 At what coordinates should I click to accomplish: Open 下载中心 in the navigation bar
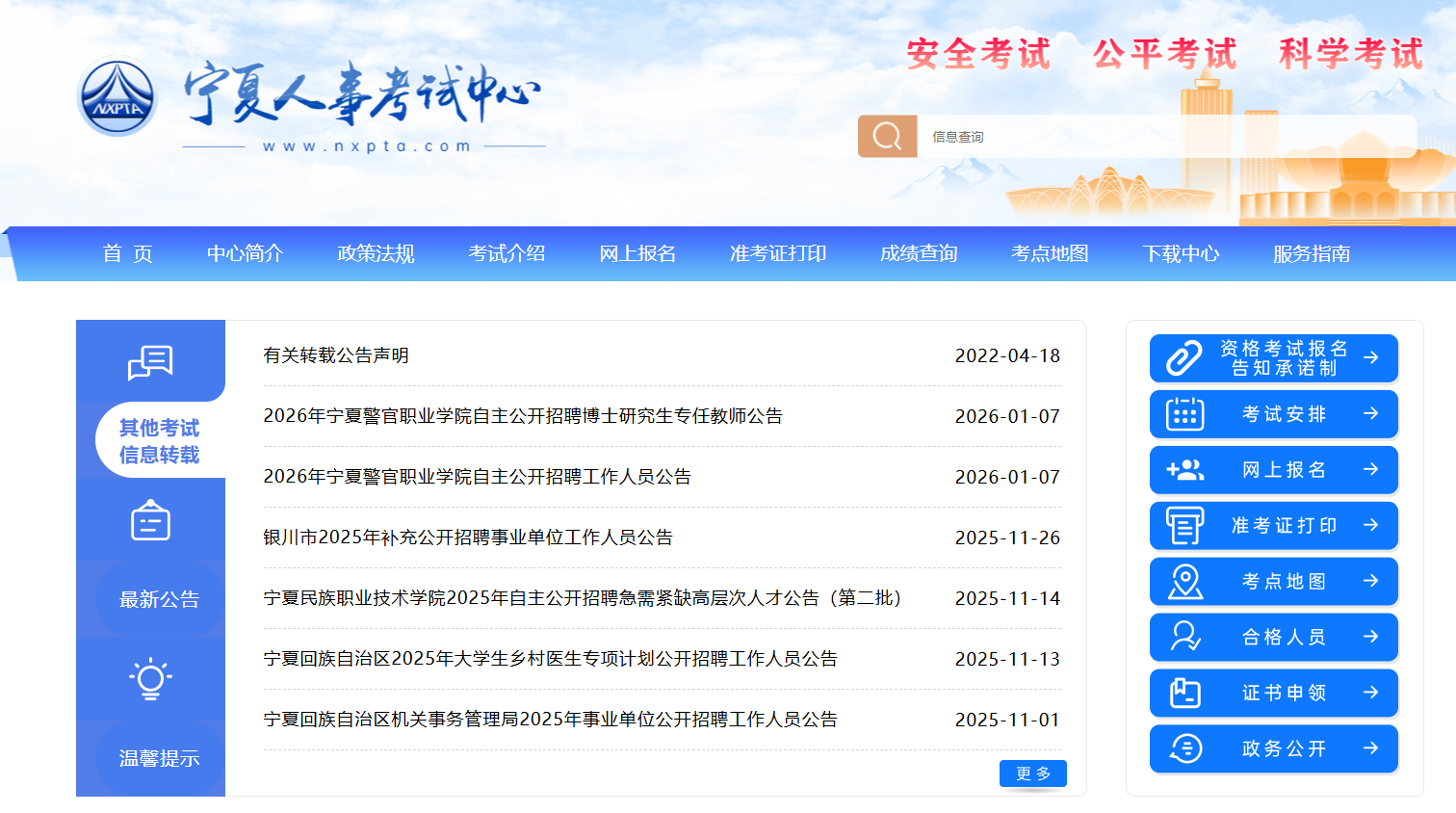pyautogui.click(x=1181, y=253)
